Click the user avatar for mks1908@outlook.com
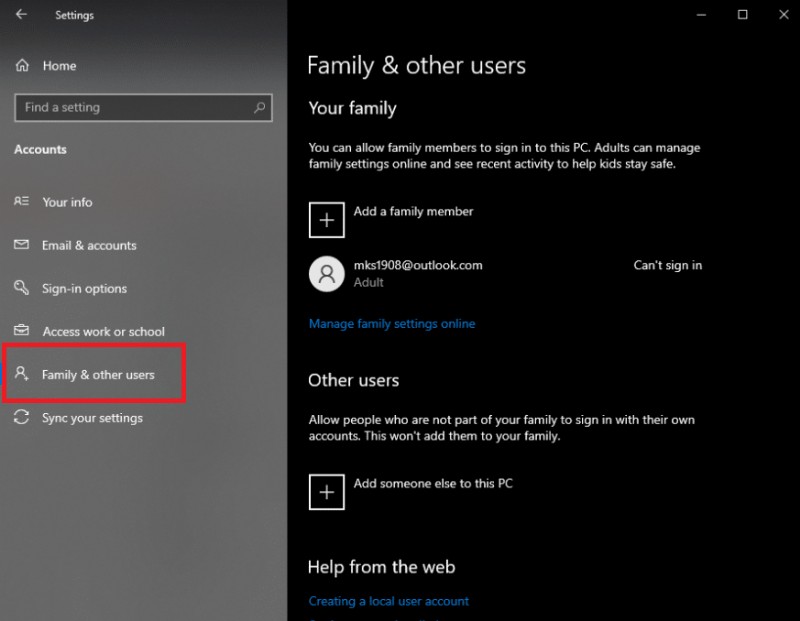Image resolution: width=800 pixels, height=621 pixels. coord(326,274)
